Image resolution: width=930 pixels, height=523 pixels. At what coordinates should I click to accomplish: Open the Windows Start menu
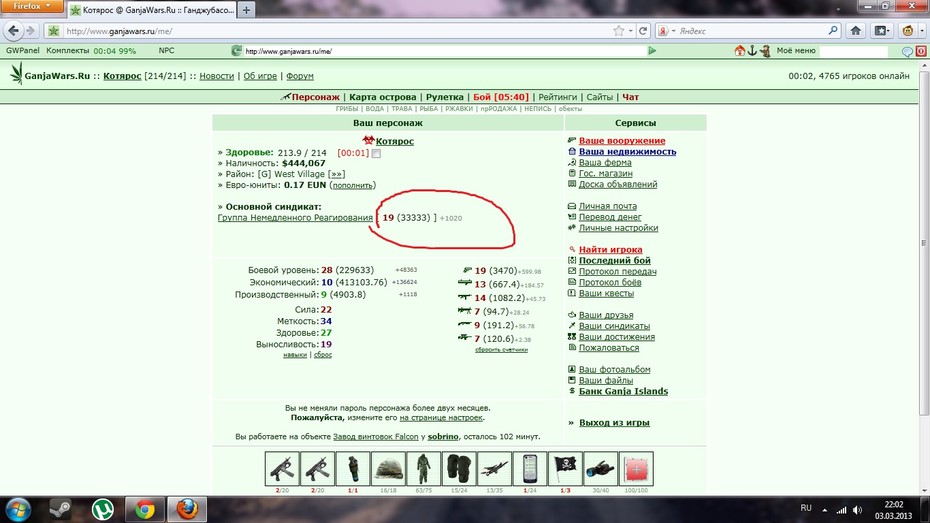tap(18, 509)
